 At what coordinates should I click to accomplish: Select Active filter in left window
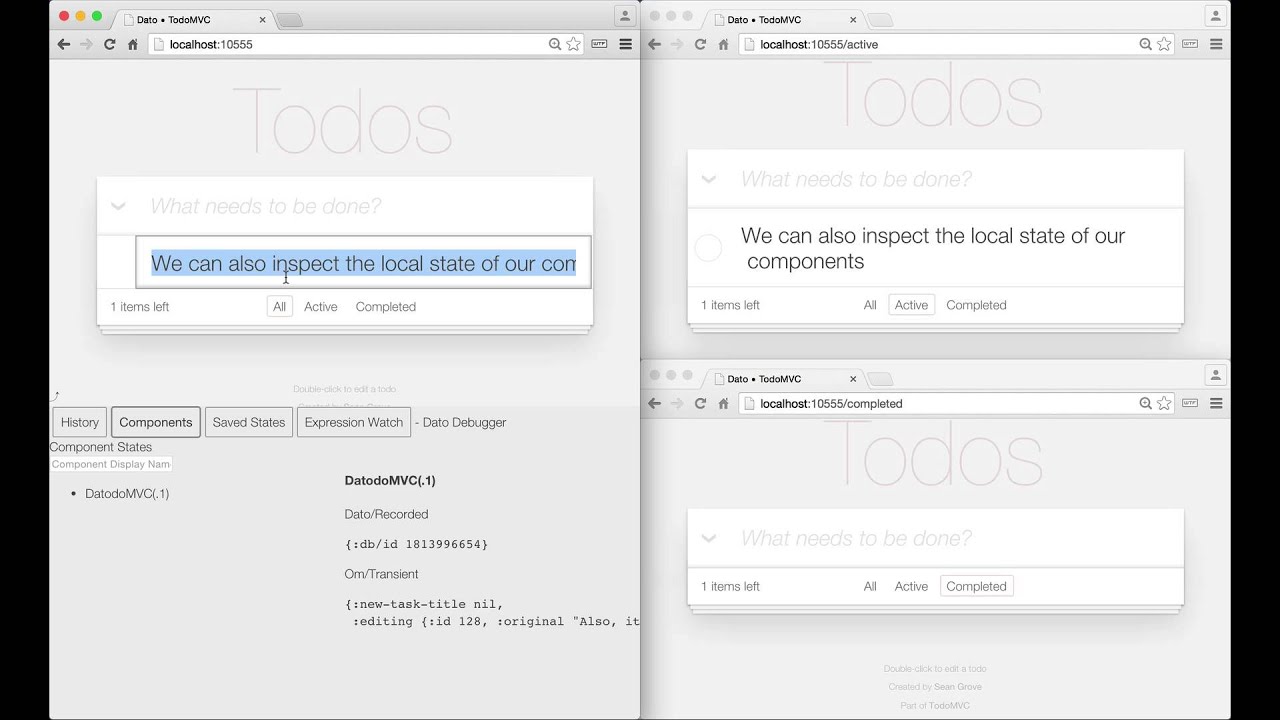[x=321, y=307]
